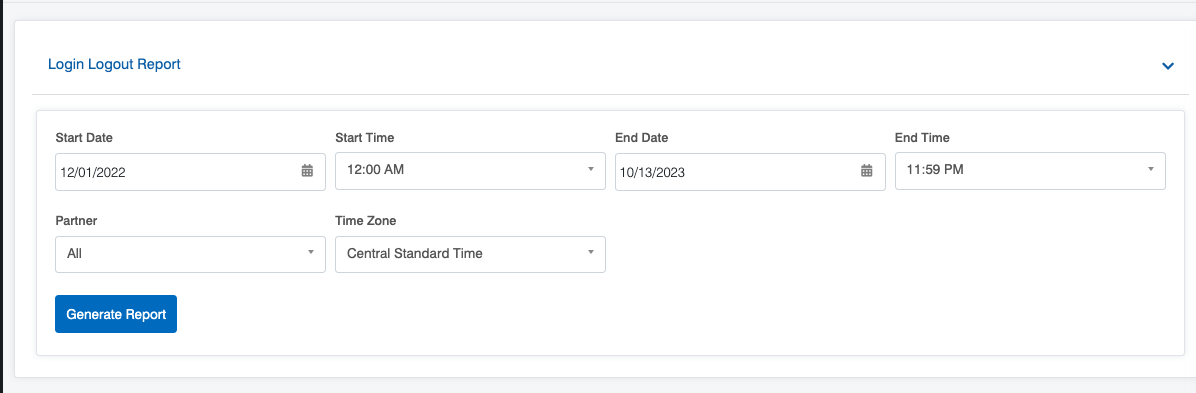
Task: Click the Time Zone dropdown arrow
Action: click(x=590, y=253)
